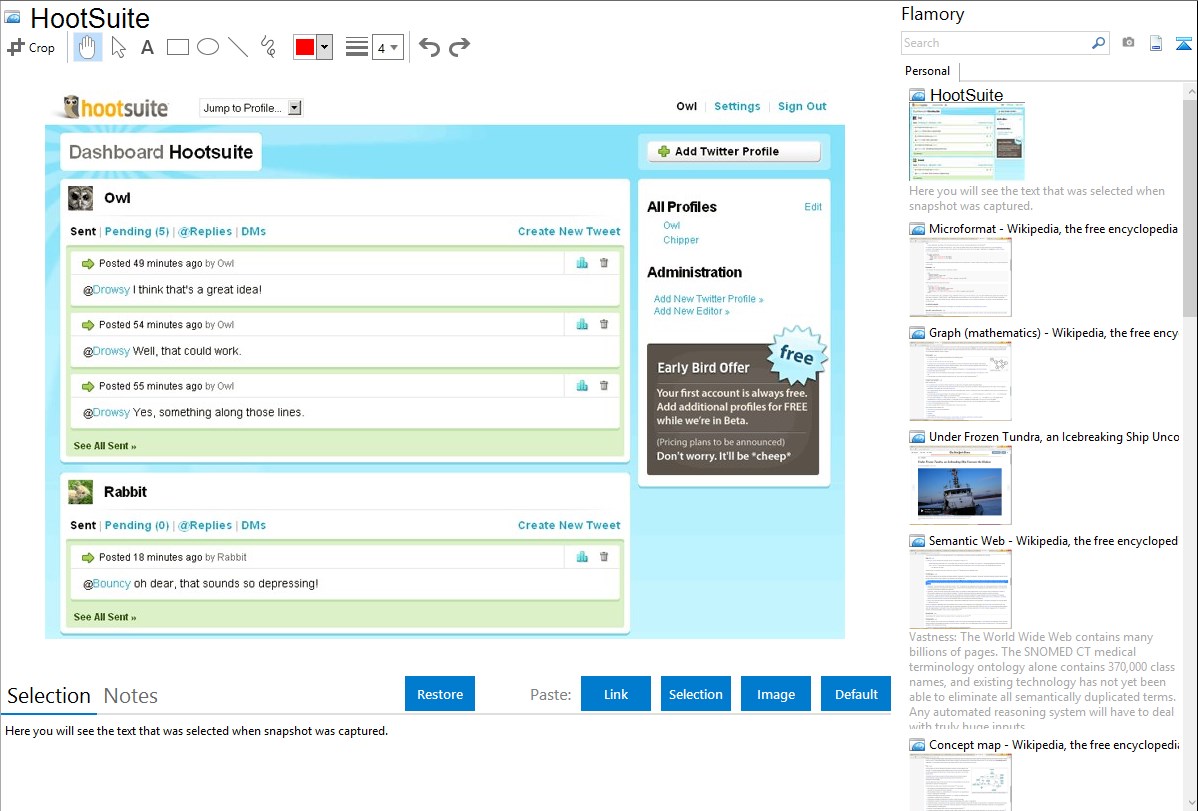1198x811 pixels.
Task: Open stats for the post from 49 minutes ago
Action: click(x=582, y=263)
